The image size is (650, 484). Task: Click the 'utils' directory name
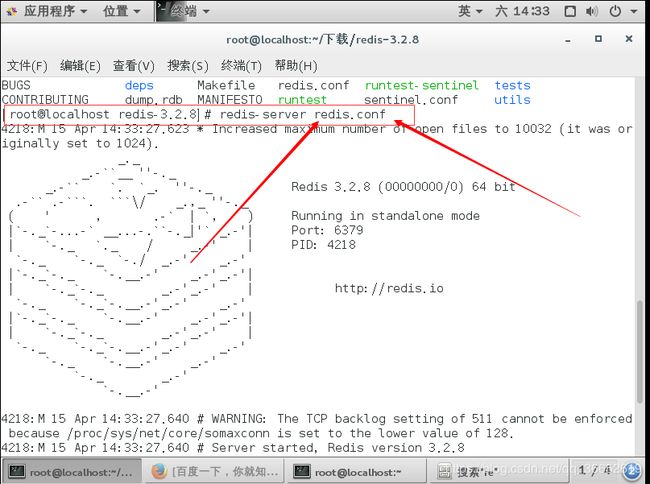pyautogui.click(x=512, y=100)
